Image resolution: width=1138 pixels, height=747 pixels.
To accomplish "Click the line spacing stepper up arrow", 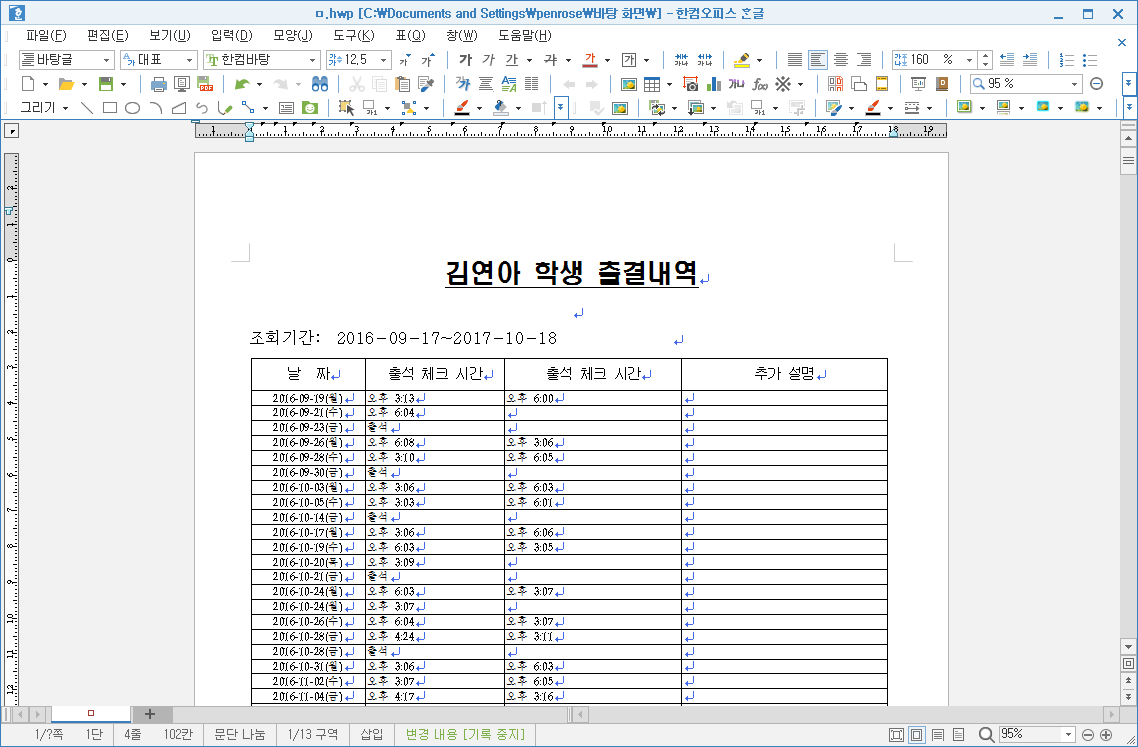I will pyautogui.click(x=985, y=56).
